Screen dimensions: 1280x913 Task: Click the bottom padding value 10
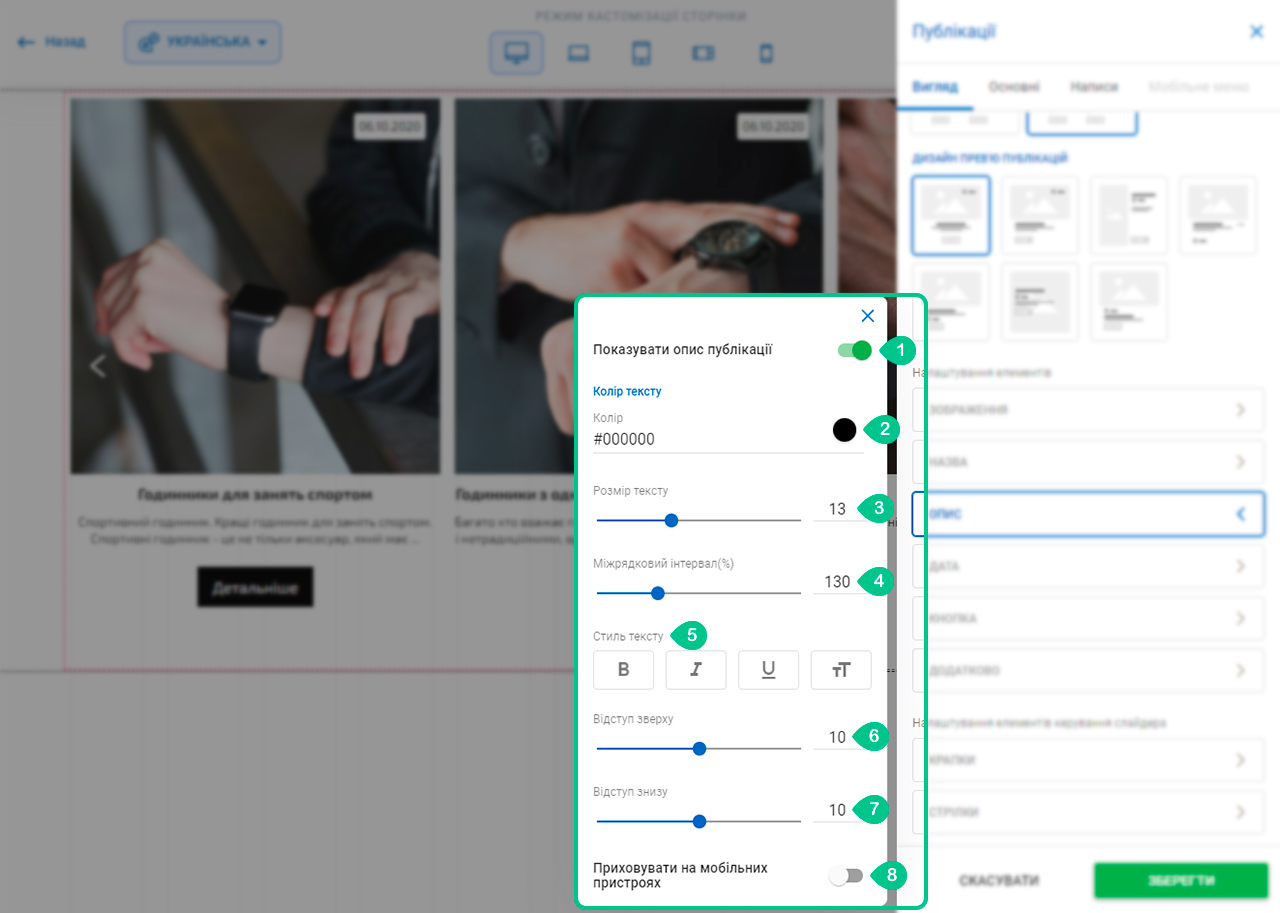(837, 809)
